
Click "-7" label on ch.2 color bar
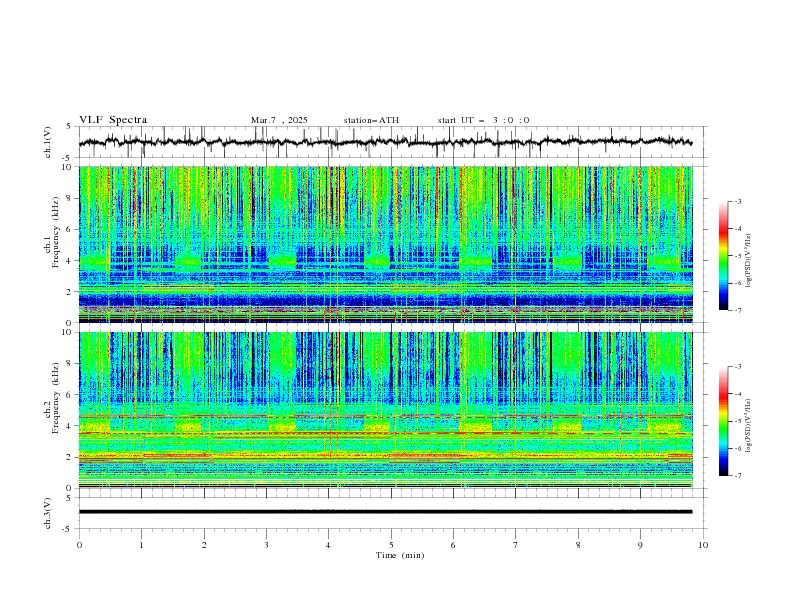[738, 476]
